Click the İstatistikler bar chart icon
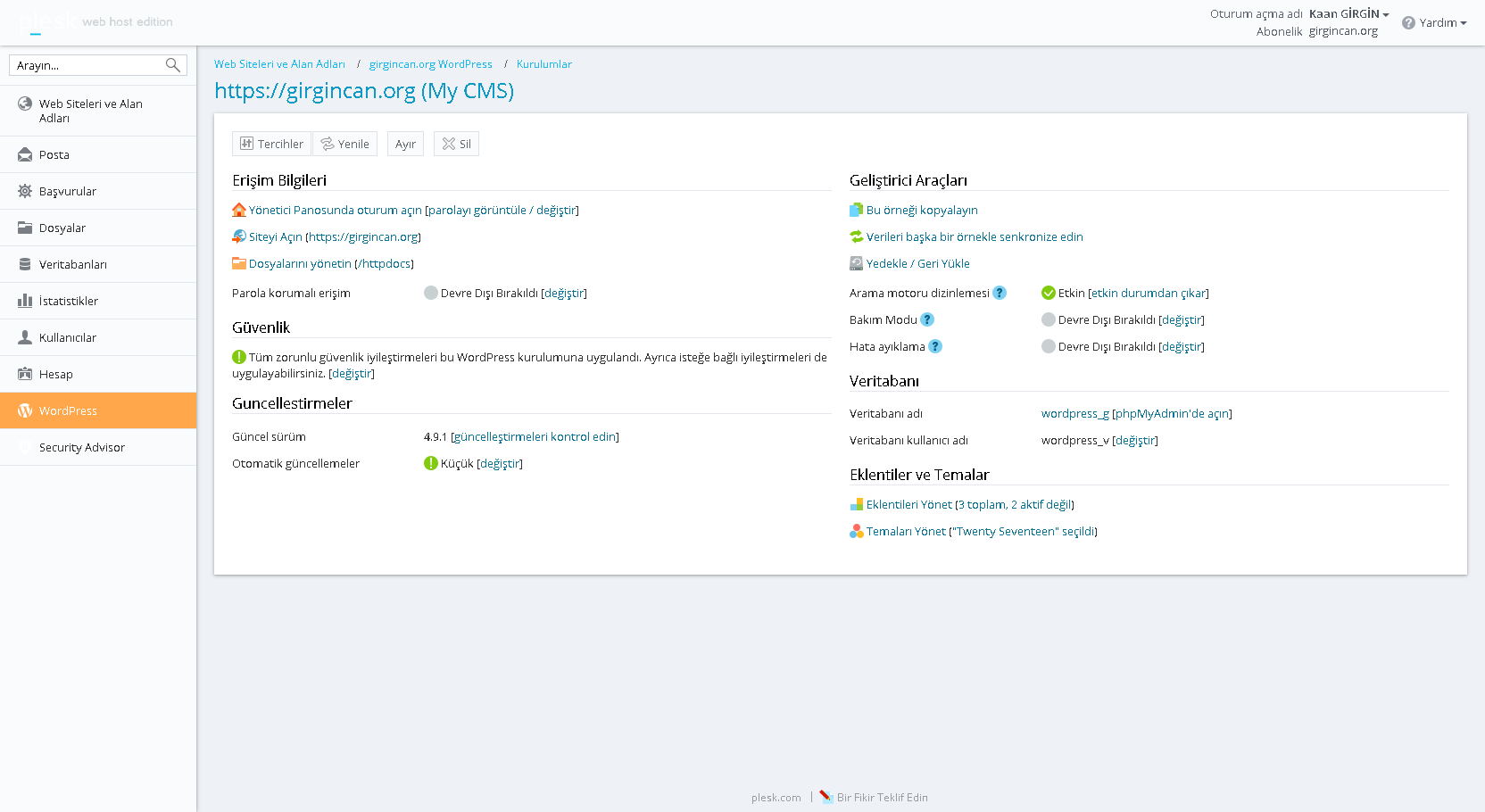This screenshot has height=812, width=1485. coord(25,301)
